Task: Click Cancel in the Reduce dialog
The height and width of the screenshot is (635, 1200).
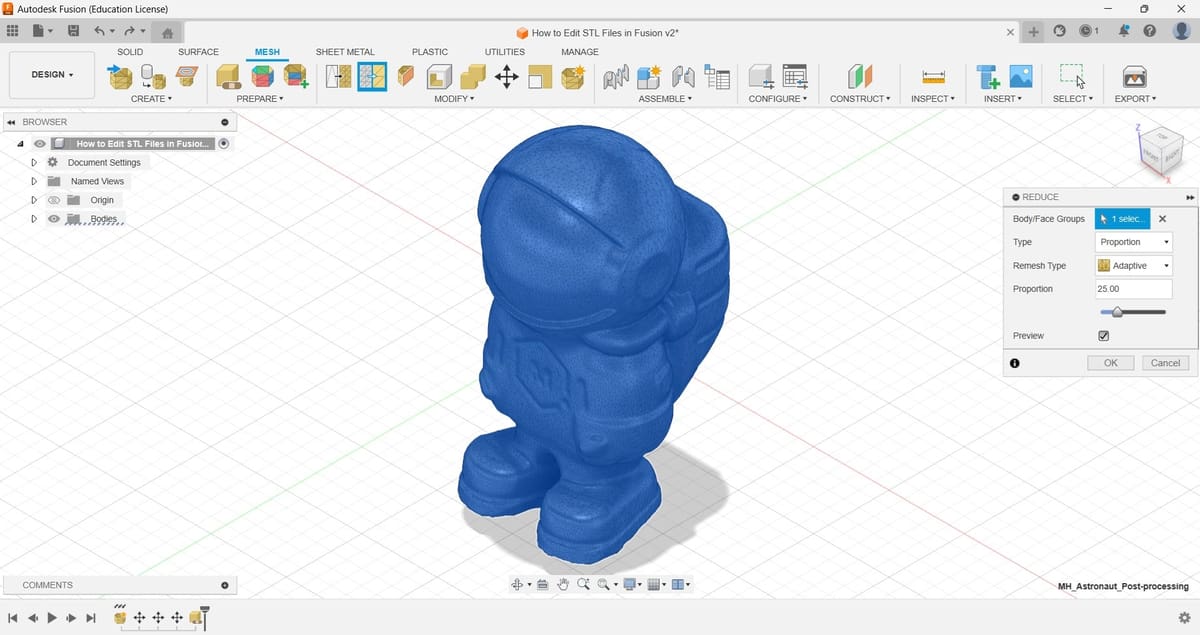Action: pos(1165,363)
